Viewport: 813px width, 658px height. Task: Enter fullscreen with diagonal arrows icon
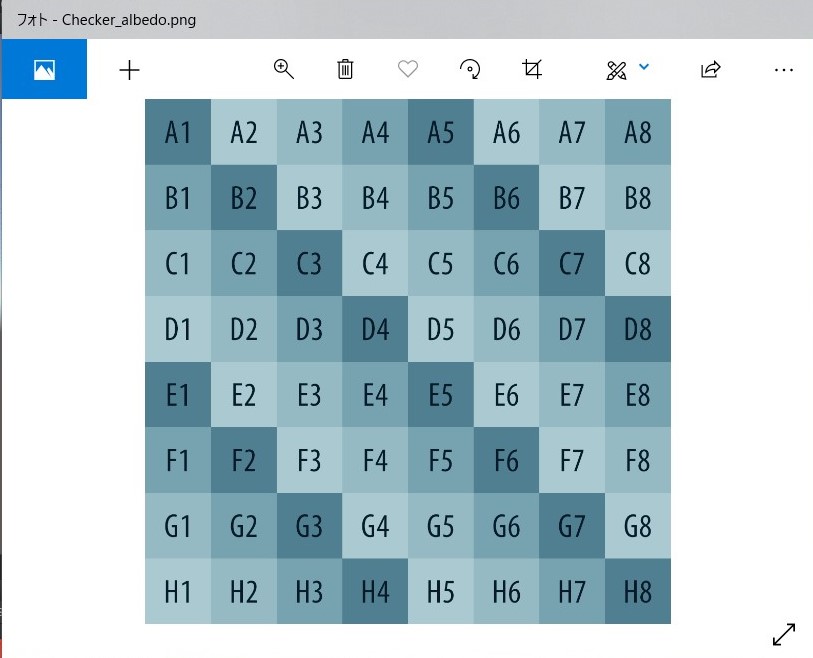(x=783, y=634)
